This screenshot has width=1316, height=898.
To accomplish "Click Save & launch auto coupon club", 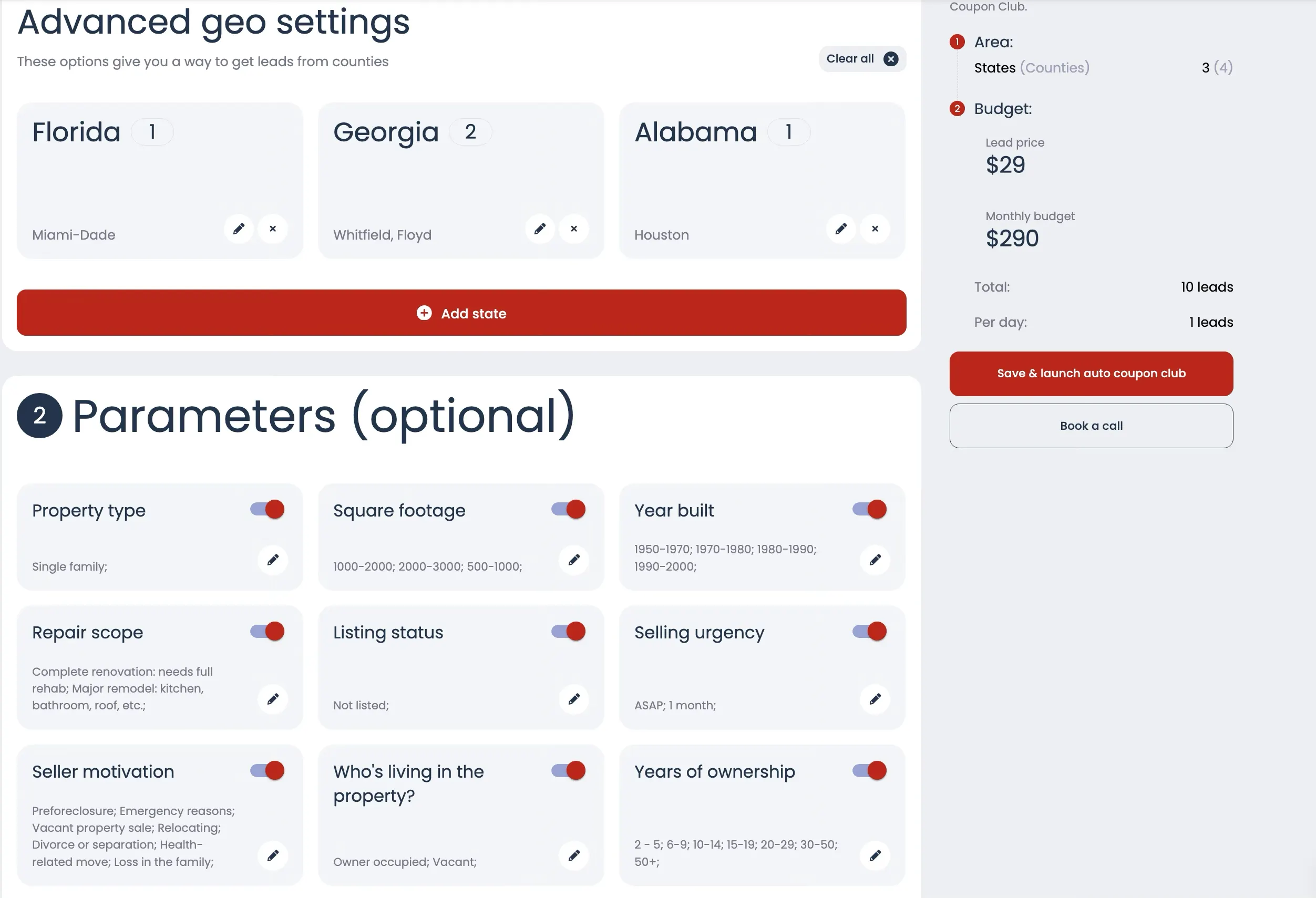I will [1091, 374].
